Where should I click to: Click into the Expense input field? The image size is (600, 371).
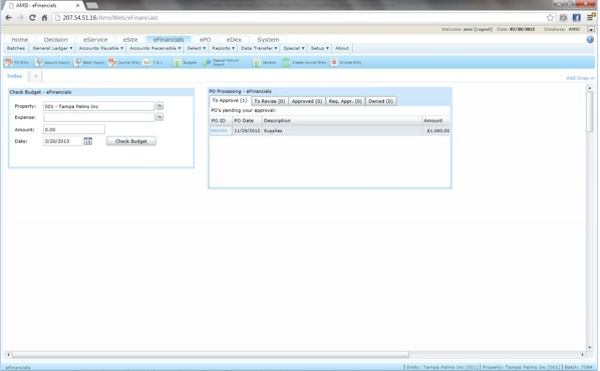pos(99,117)
